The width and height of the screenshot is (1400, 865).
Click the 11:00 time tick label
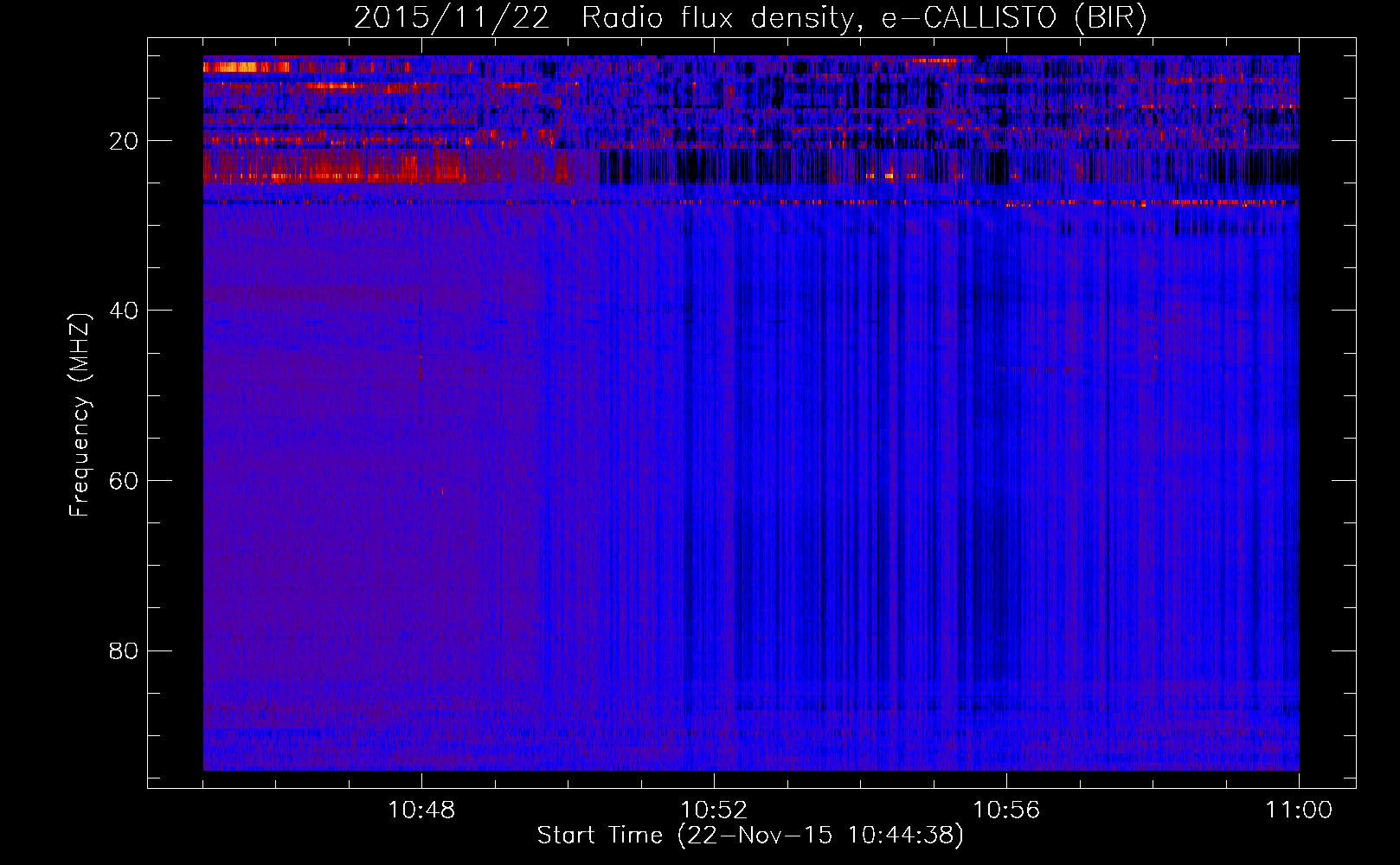point(1299,811)
